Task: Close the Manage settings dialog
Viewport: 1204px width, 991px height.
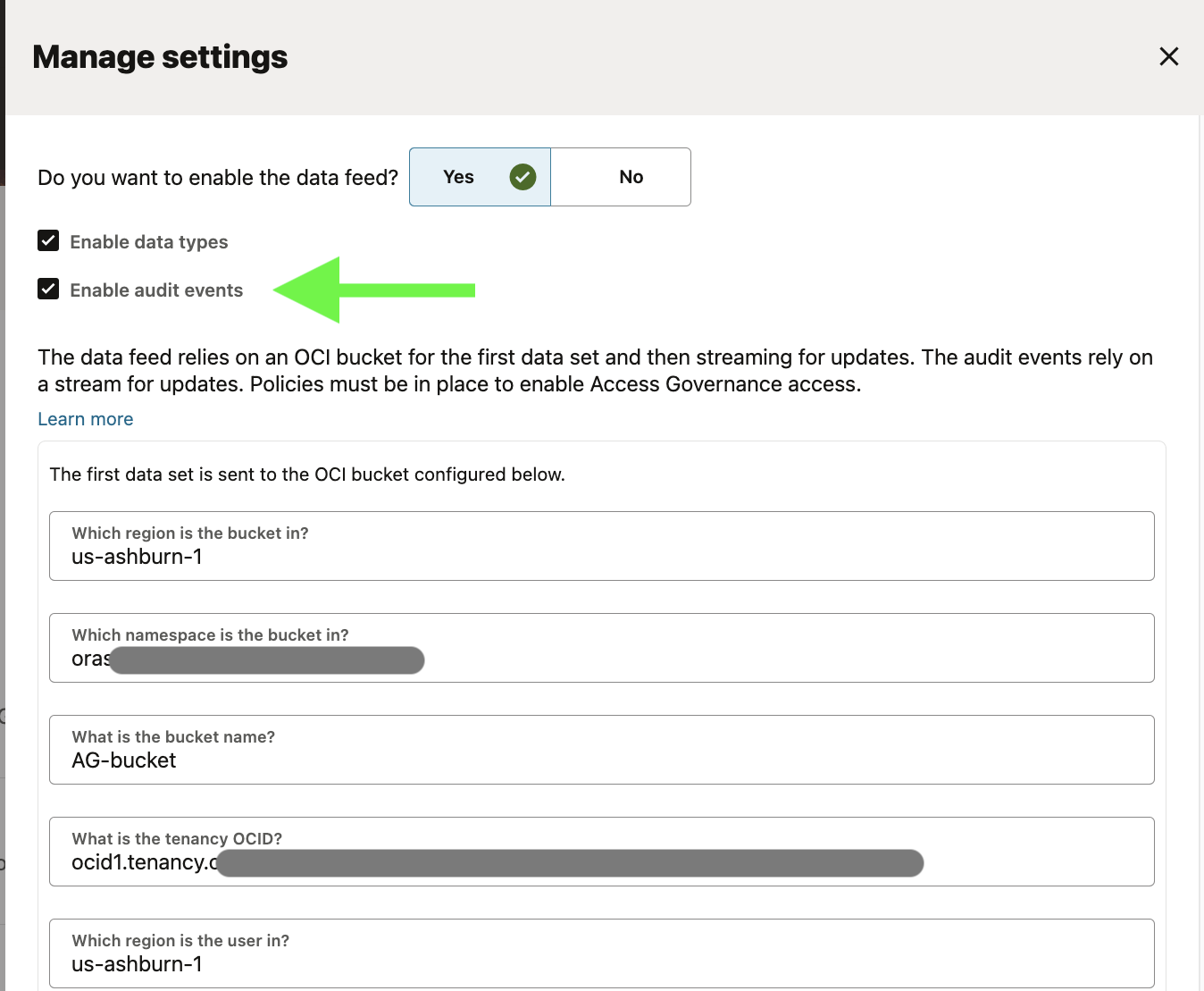Action: (x=1168, y=56)
